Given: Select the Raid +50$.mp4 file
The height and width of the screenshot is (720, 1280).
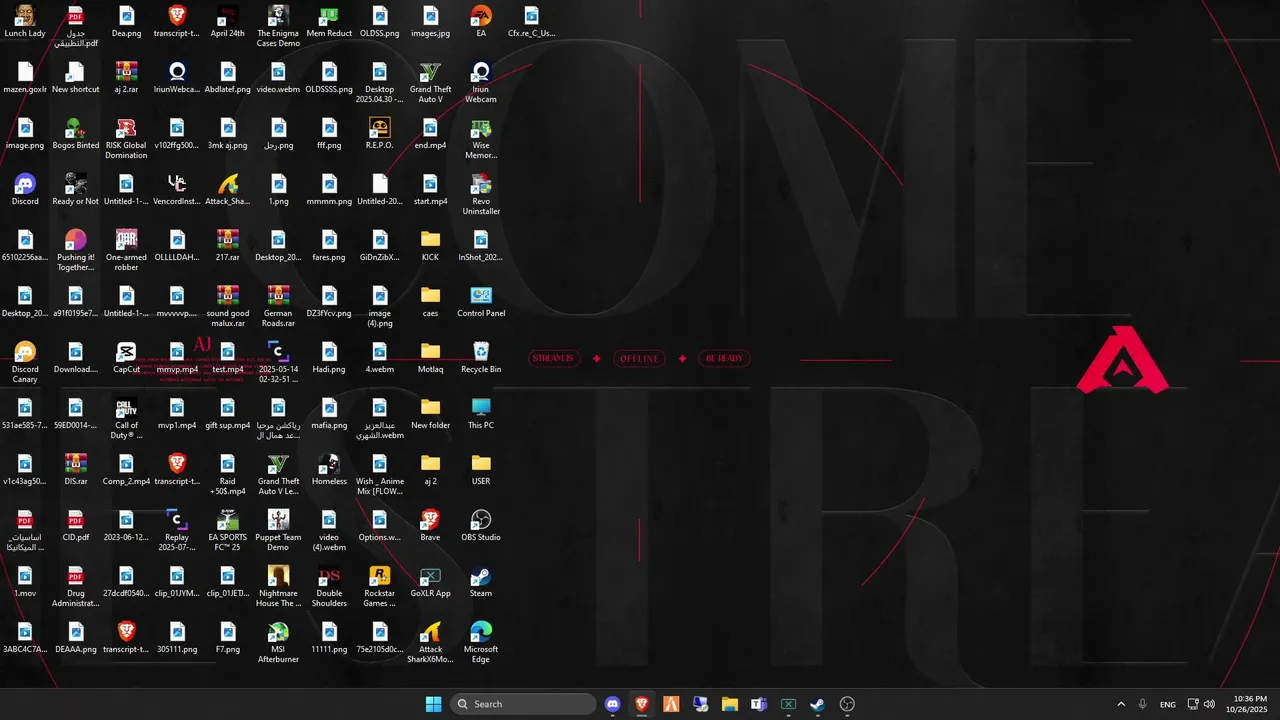Looking at the screenshot, I should (x=227, y=475).
